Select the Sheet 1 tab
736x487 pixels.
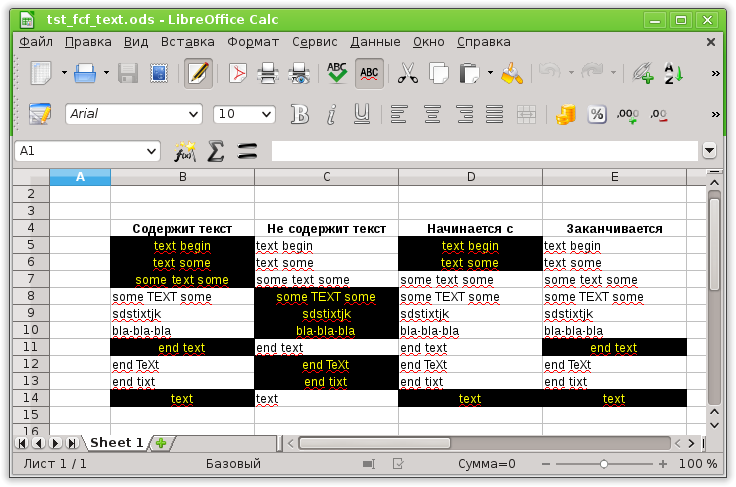pos(116,443)
